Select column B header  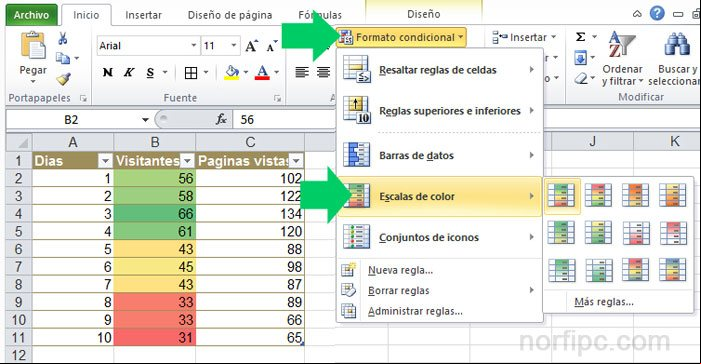(155, 142)
